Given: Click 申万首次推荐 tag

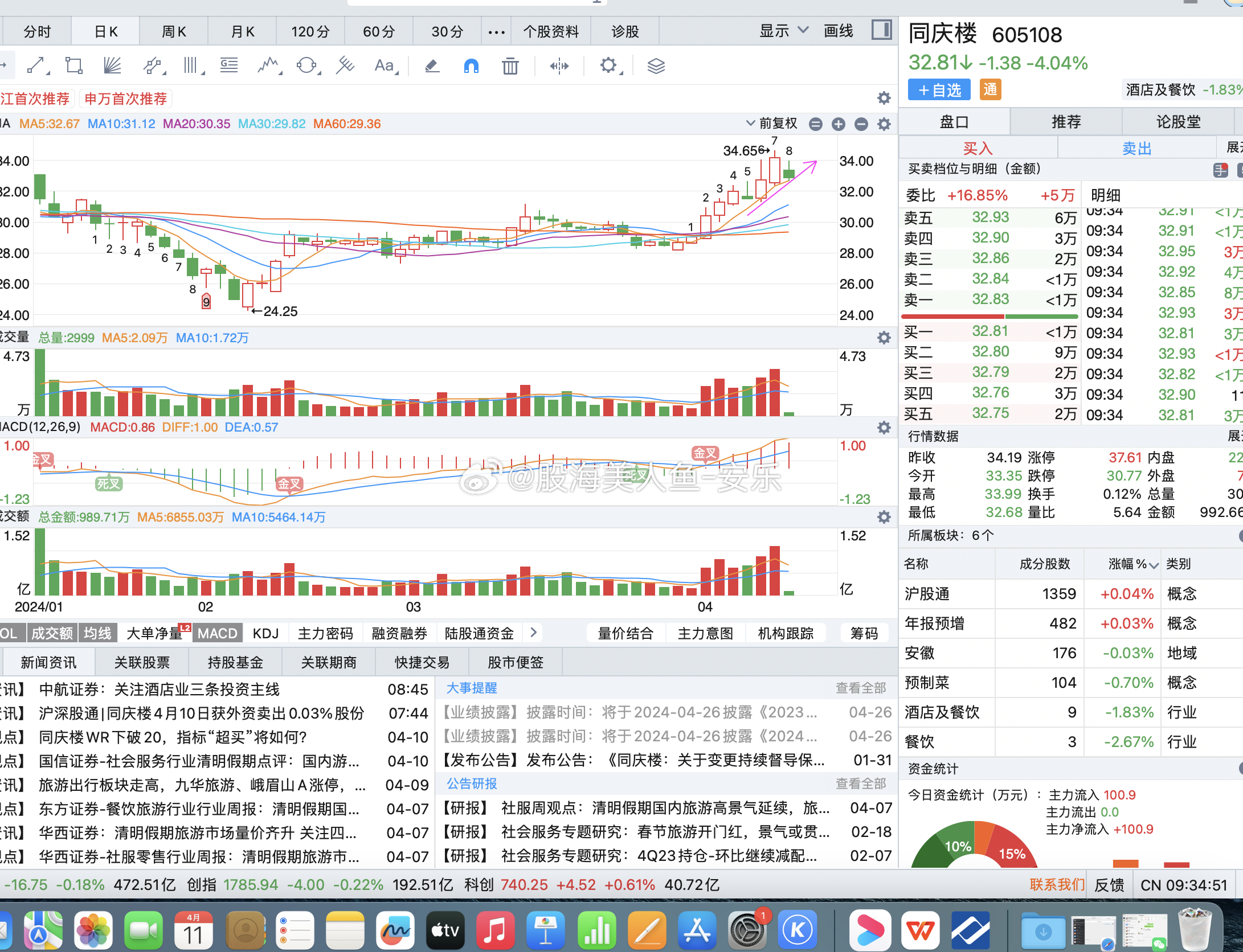Looking at the screenshot, I should point(126,99).
